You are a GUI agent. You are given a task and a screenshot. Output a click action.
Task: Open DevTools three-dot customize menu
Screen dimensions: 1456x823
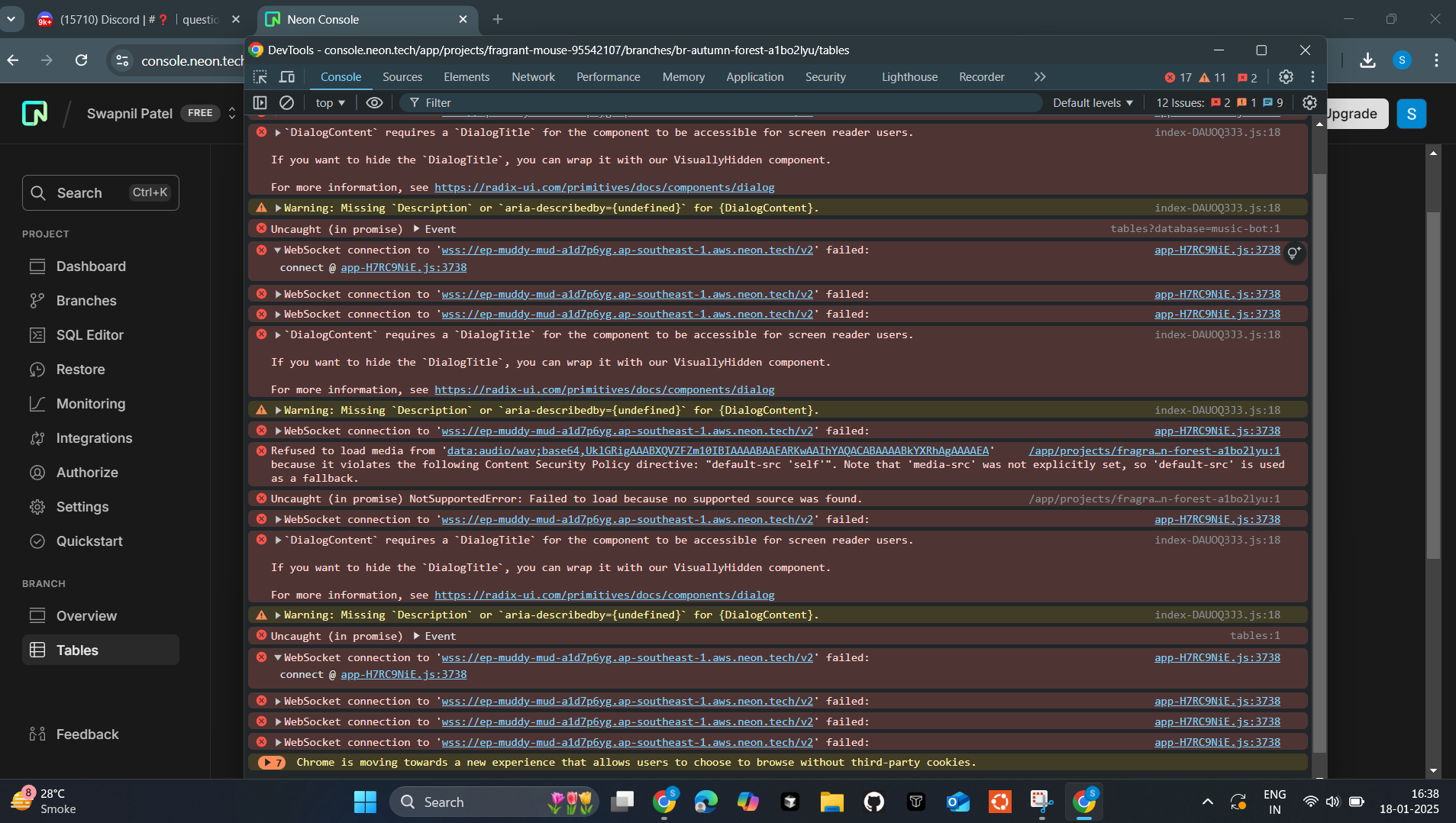1312,77
